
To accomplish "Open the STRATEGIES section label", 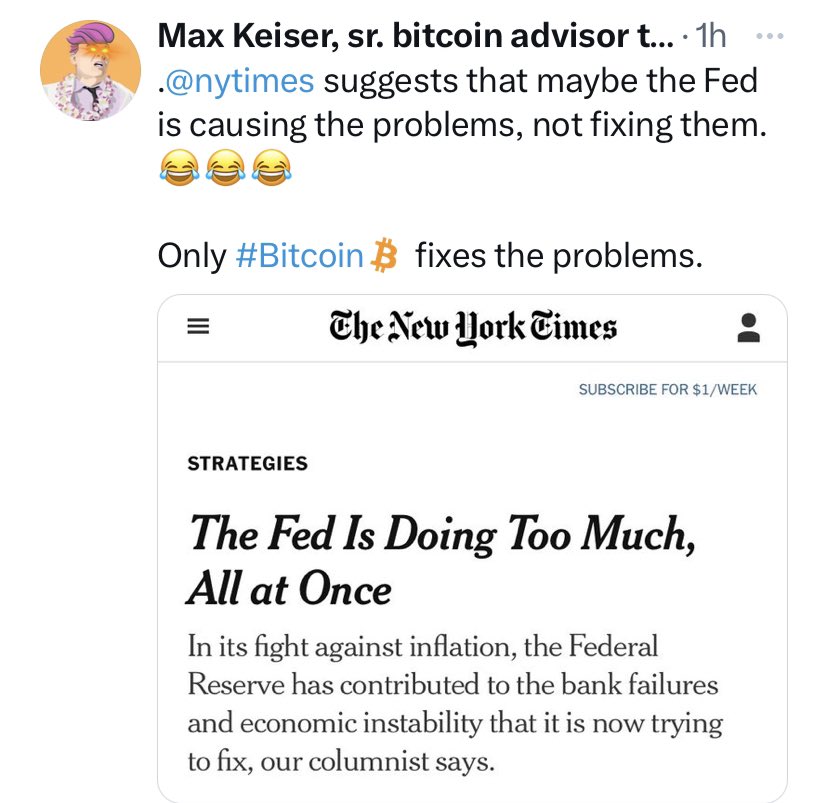I will pos(247,463).
